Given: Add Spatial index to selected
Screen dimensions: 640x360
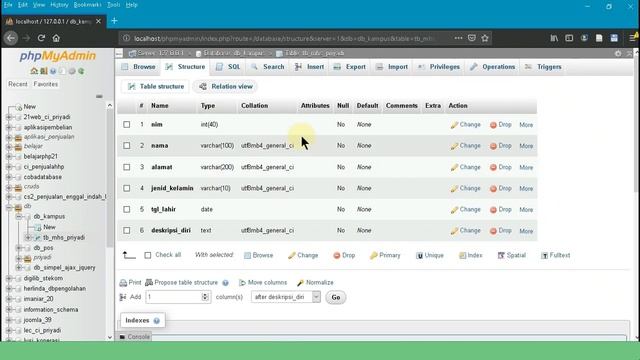Looking at the screenshot, I should (511, 255).
